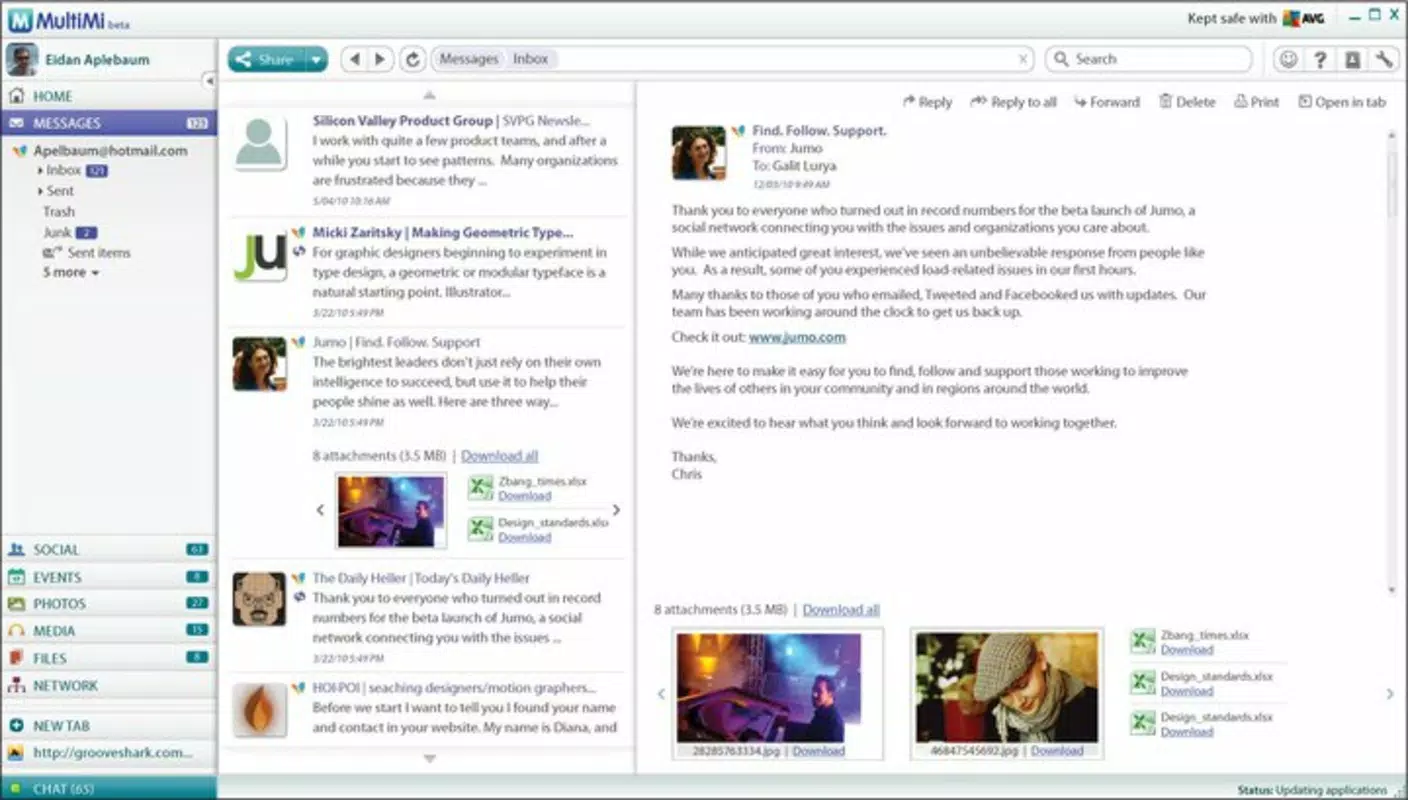The image size is (1408, 800).
Task: Click Download all in message list
Action: click(500, 456)
